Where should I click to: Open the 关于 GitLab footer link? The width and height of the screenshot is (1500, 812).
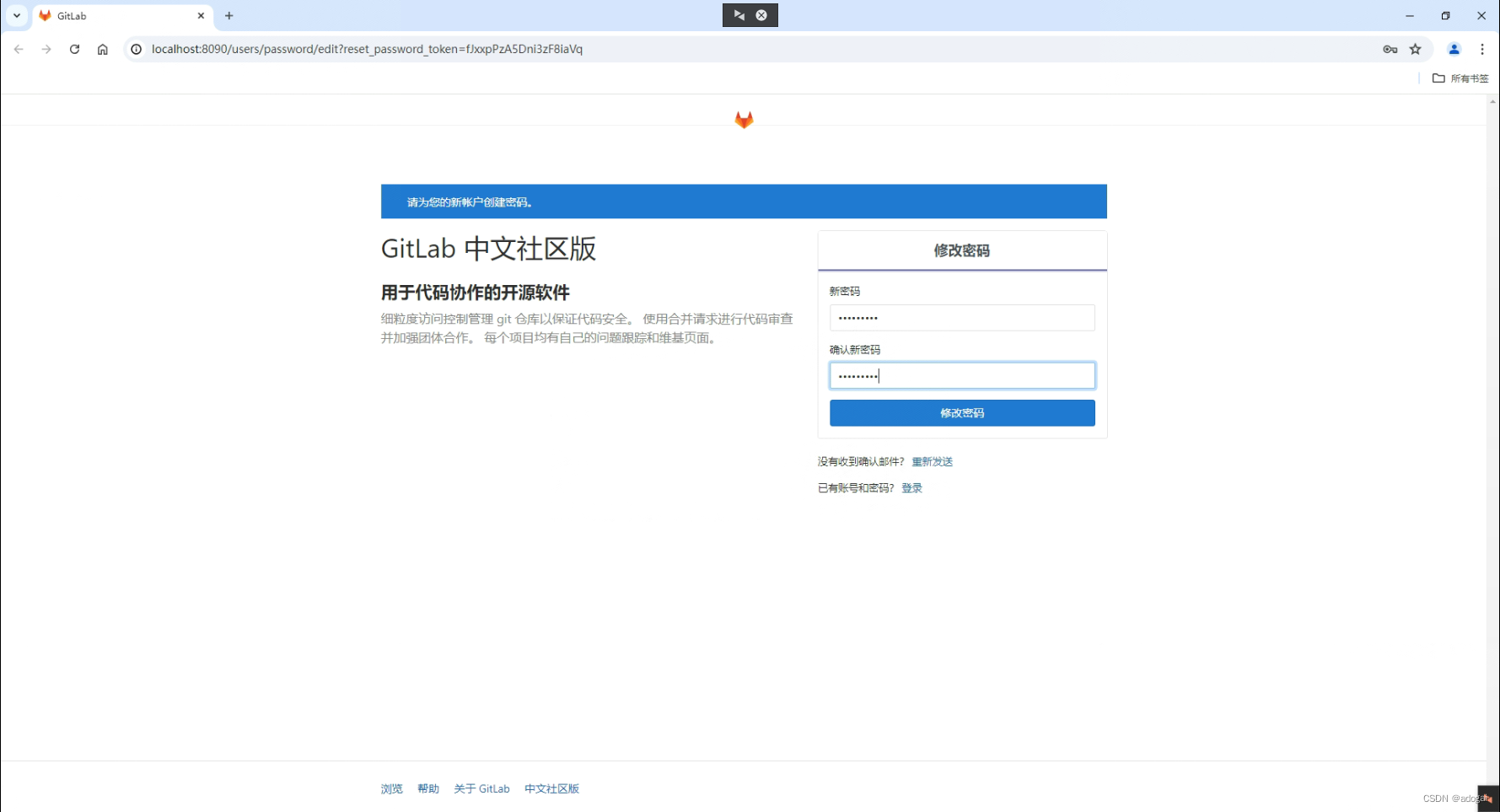tap(481, 788)
